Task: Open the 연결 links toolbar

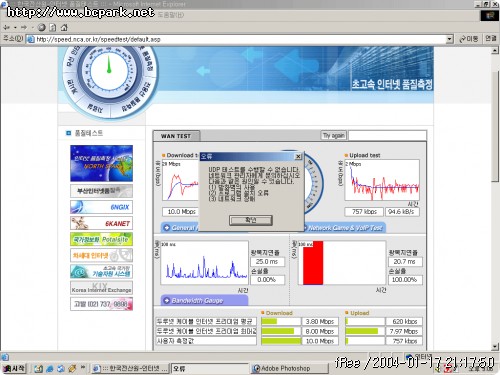Action: point(490,39)
